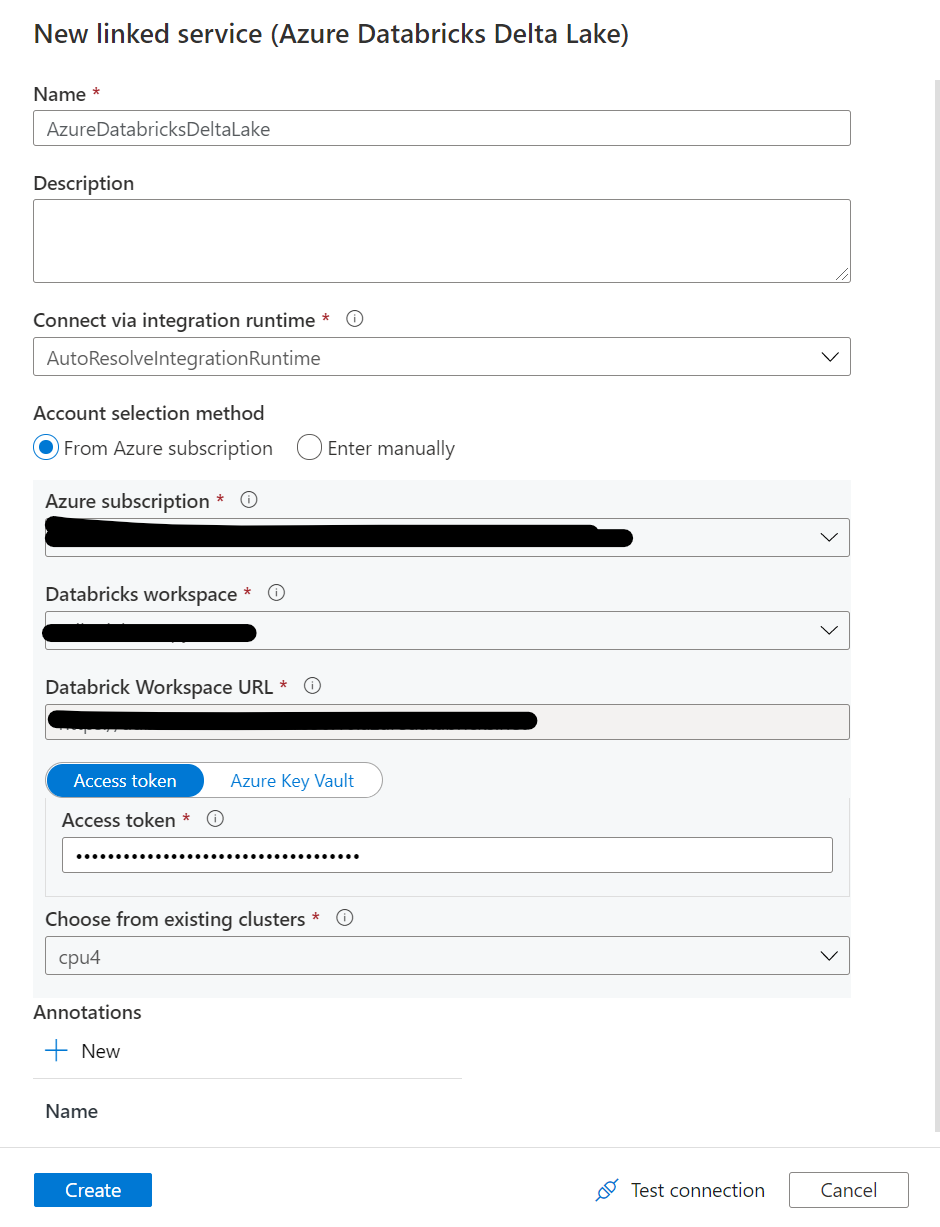Select the Access token tab
940x1227 pixels.
click(125, 781)
